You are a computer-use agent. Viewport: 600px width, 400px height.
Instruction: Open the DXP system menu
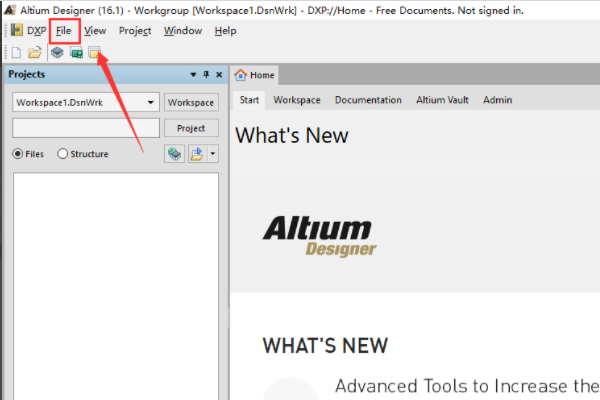pyautogui.click(x=37, y=31)
